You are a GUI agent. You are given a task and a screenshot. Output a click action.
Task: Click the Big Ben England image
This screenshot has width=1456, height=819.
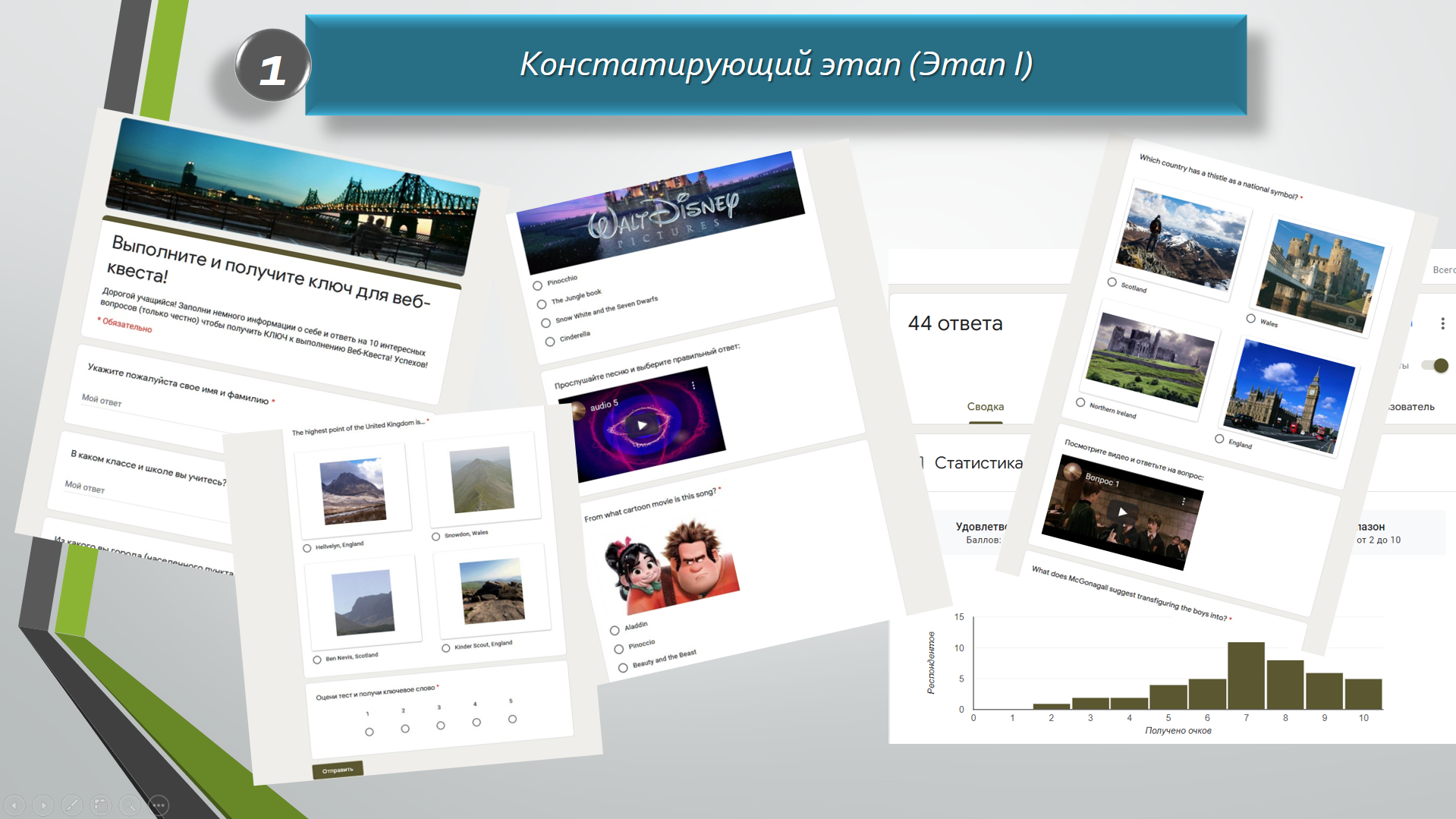point(1291,398)
